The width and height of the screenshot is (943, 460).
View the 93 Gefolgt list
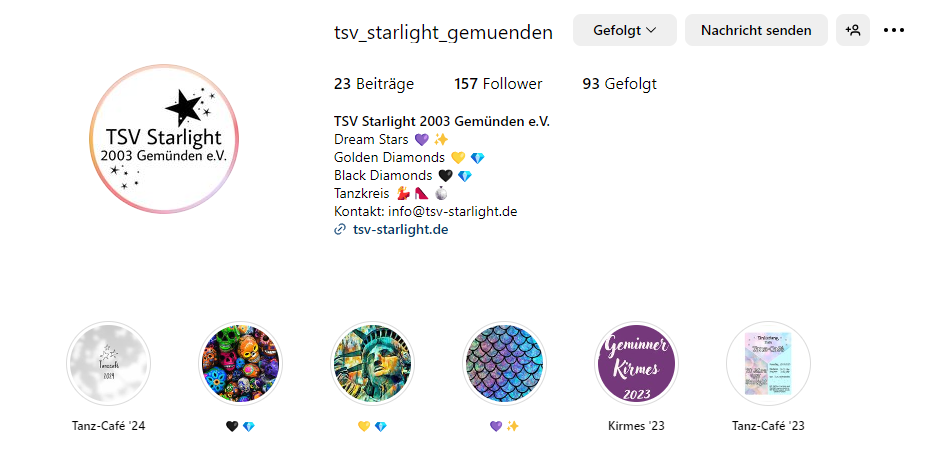619,84
